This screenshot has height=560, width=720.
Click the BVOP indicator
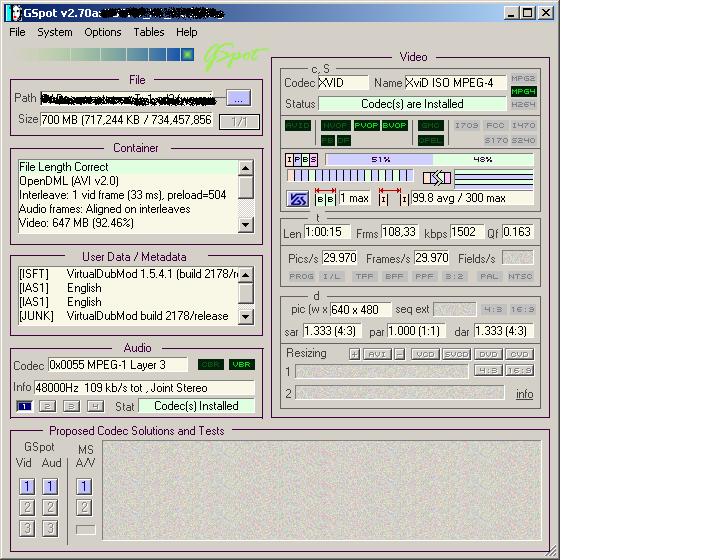(x=394, y=125)
